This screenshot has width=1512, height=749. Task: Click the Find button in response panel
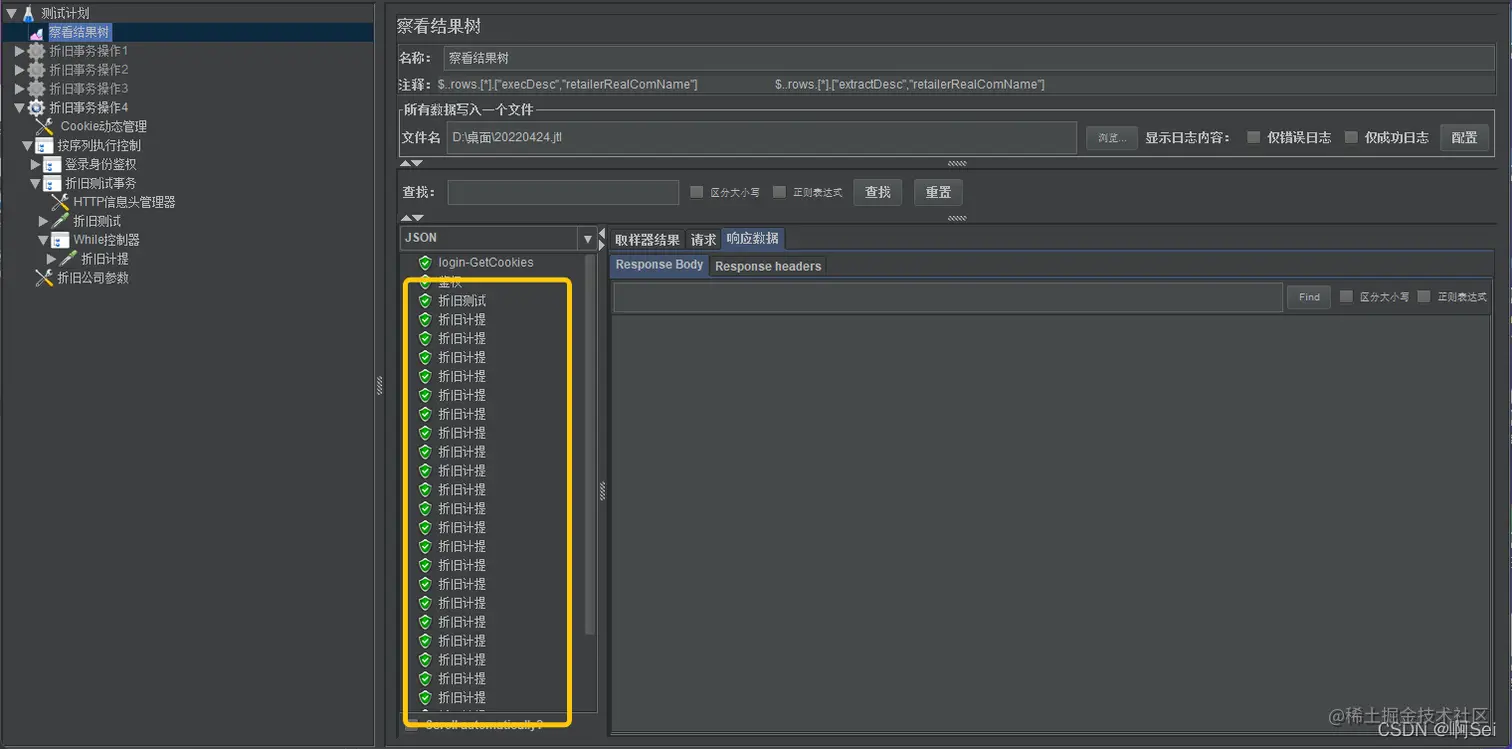1309,297
